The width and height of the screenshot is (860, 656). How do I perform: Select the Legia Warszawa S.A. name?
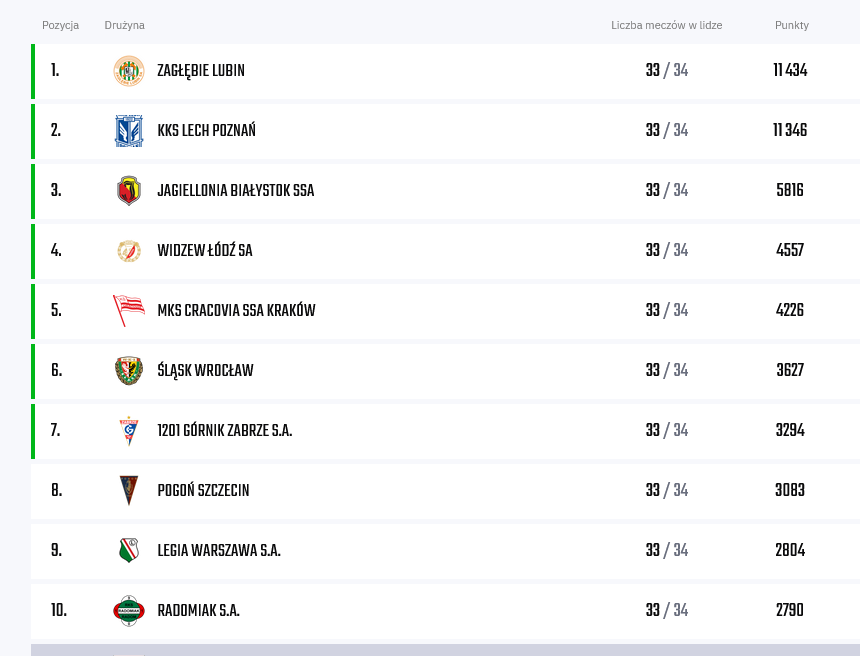(x=219, y=550)
